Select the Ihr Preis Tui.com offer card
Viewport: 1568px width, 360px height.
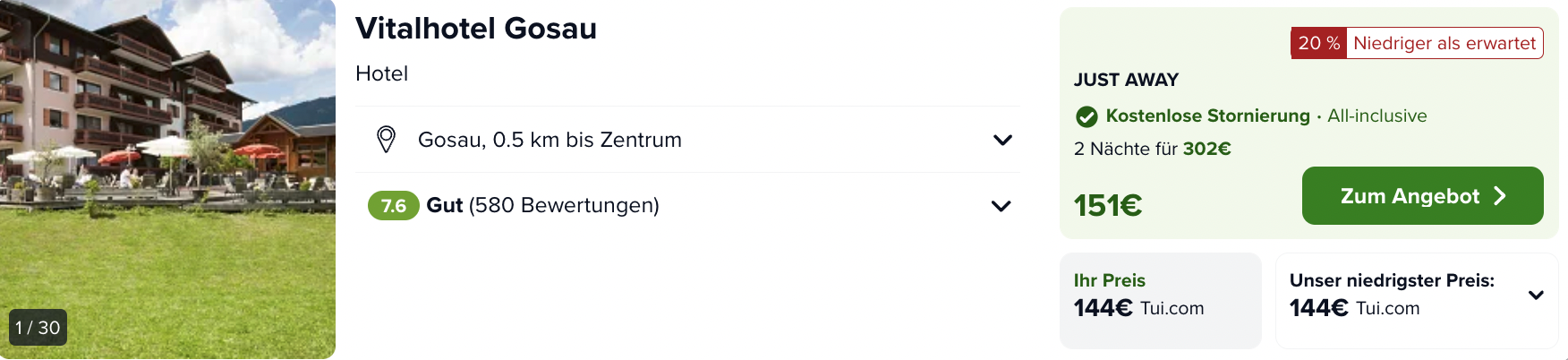(1160, 300)
